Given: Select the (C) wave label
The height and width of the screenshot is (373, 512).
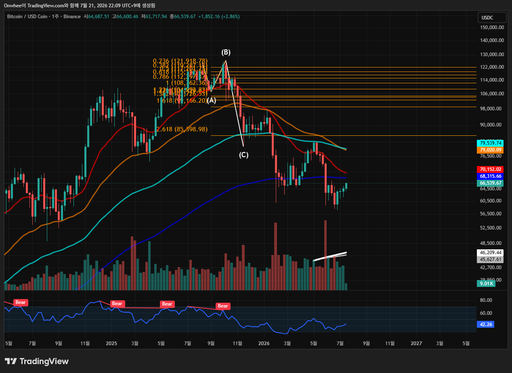Looking at the screenshot, I should coord(243,155).
